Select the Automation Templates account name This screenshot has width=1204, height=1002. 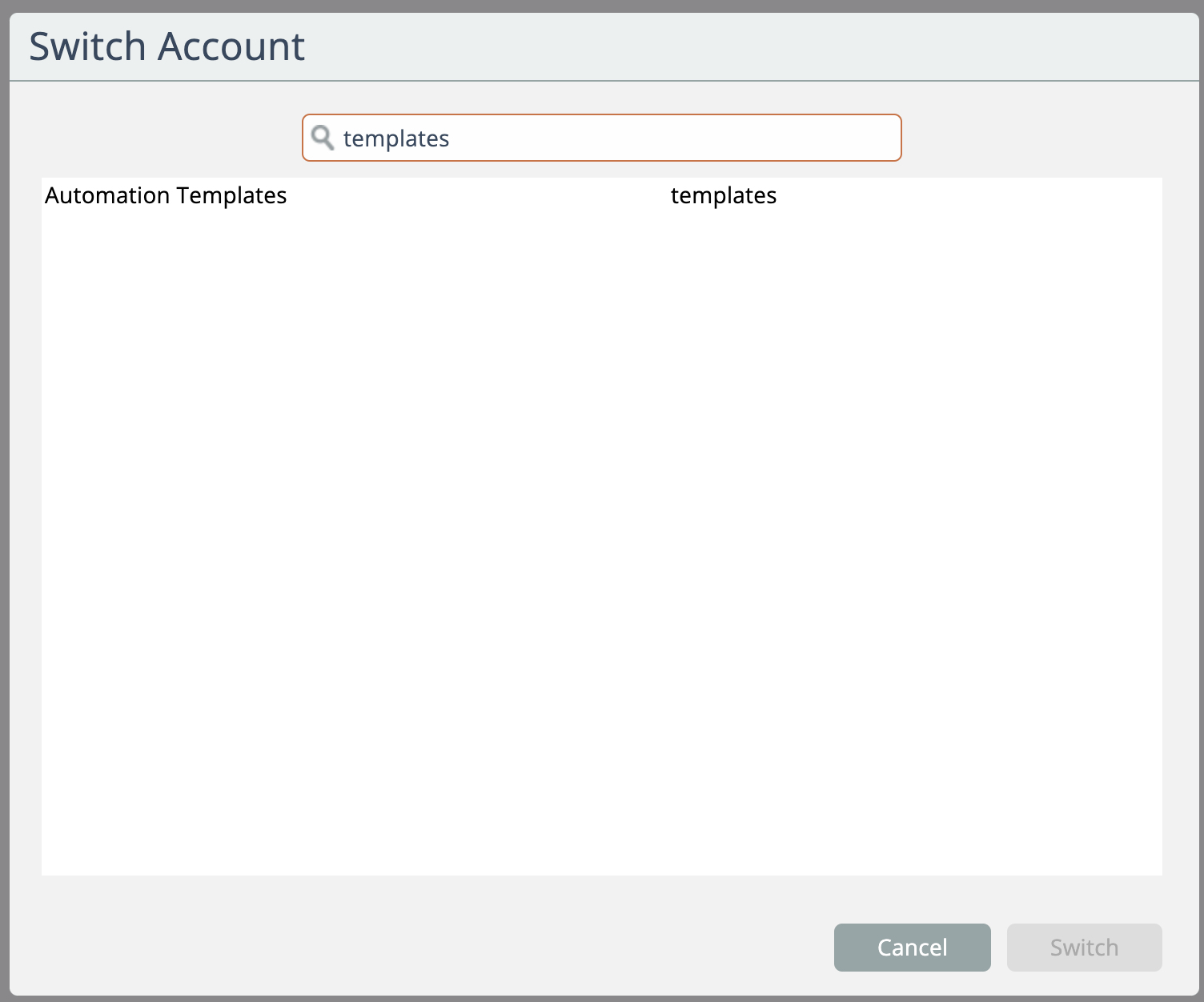(166, 195)
